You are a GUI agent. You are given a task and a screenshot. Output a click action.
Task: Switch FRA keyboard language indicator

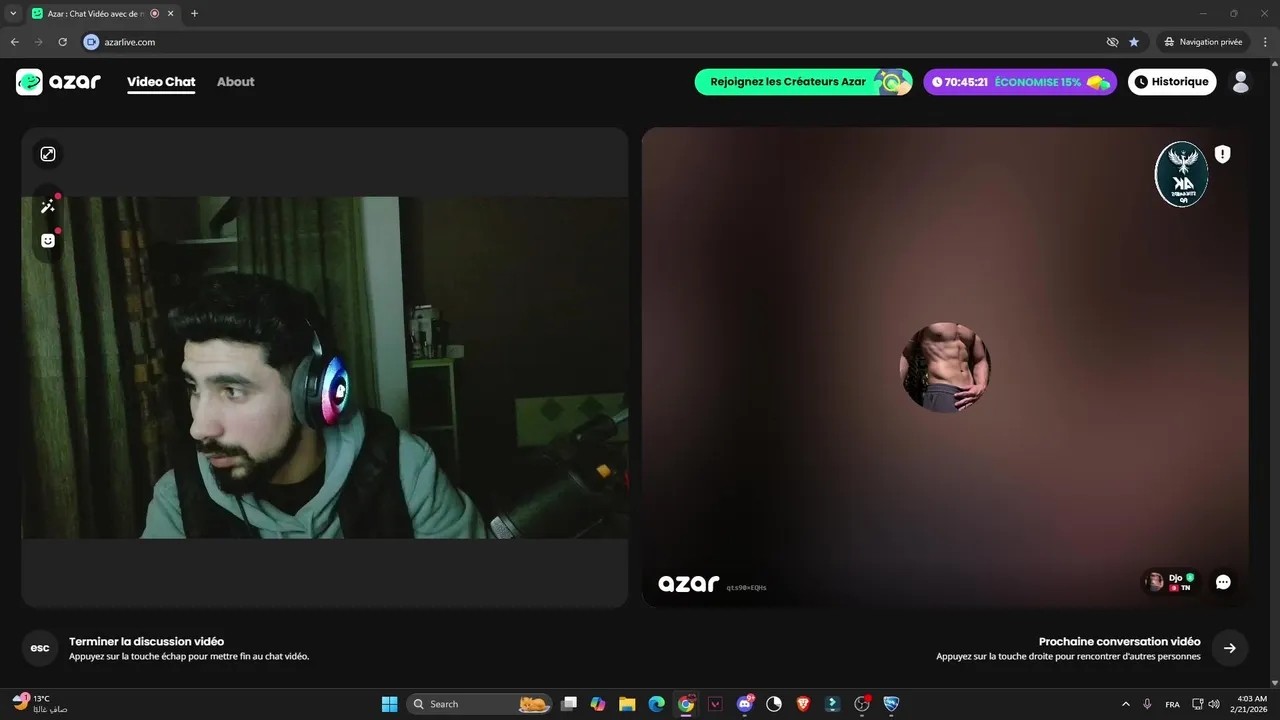click(x=1172, y=704)
